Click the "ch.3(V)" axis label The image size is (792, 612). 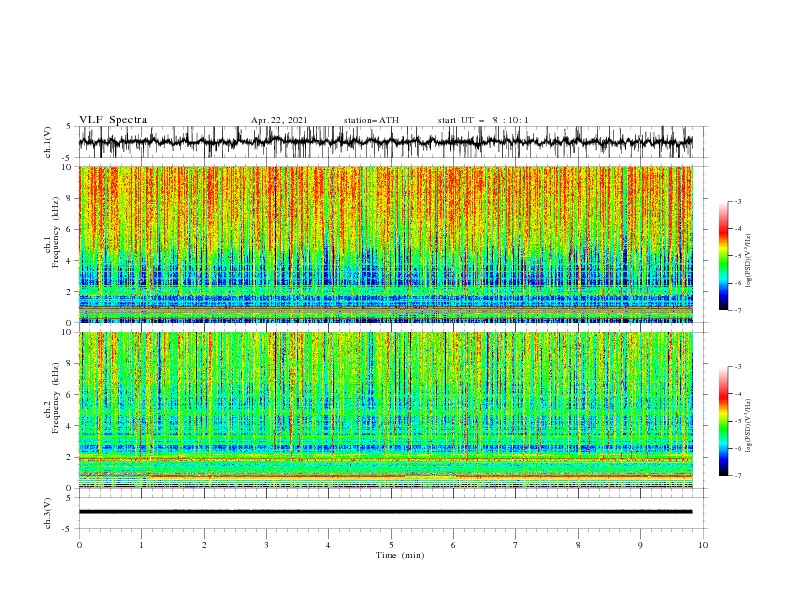(48, 513)
